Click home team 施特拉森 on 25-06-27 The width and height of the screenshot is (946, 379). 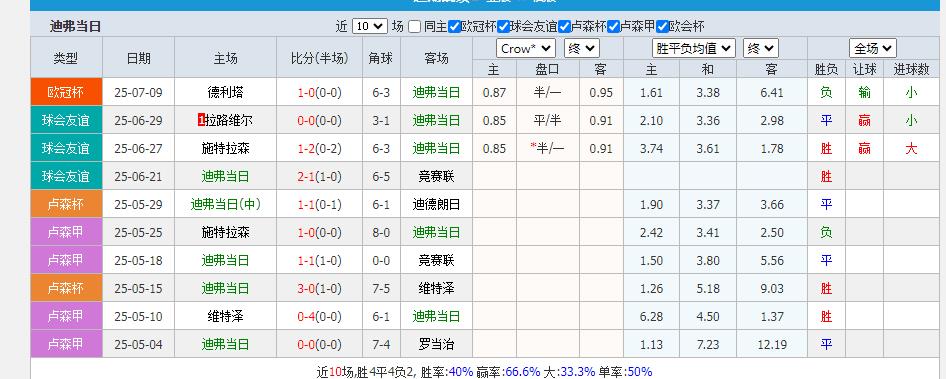(x=225, y=148)
